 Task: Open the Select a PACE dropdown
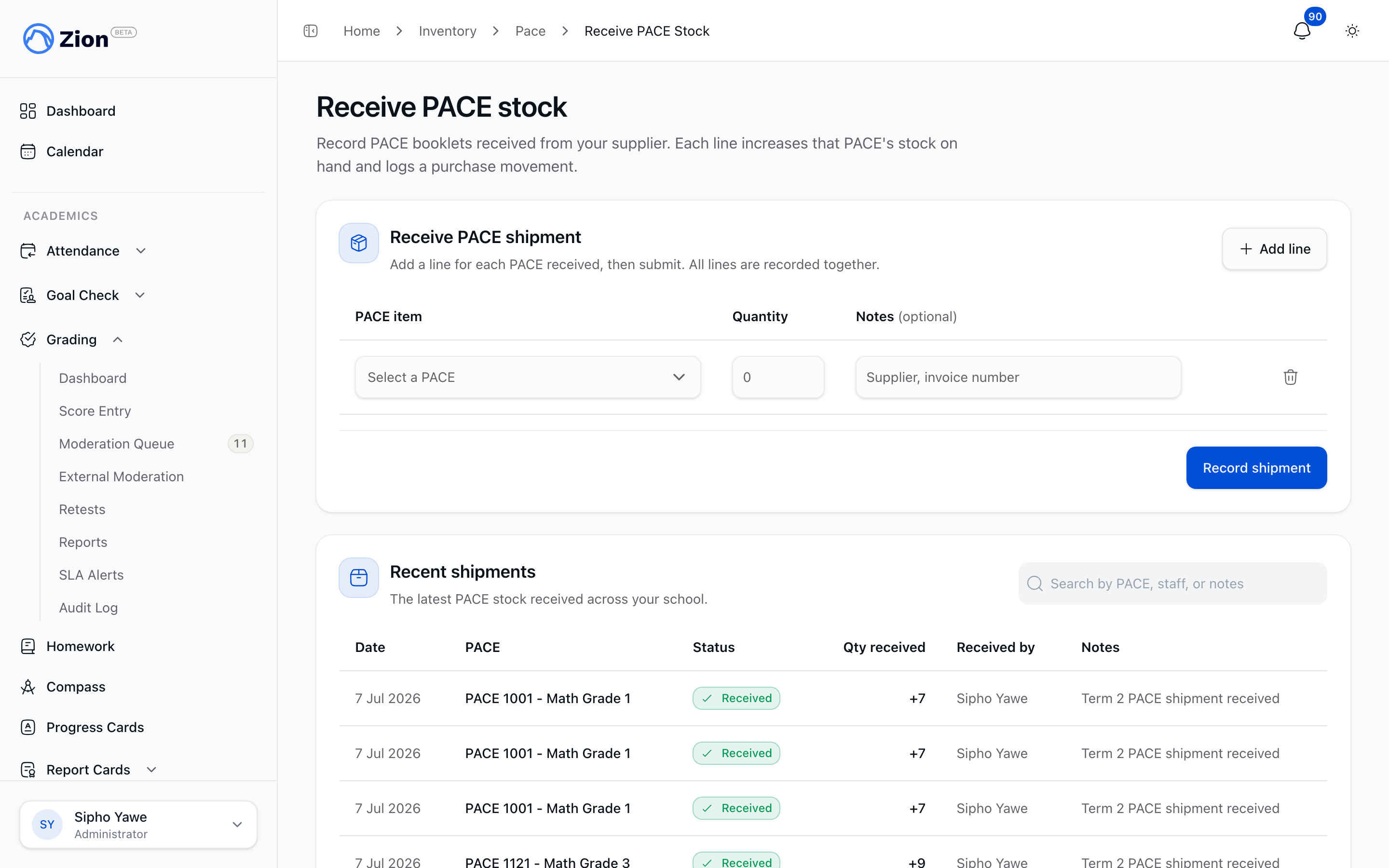tap(528, 377)
